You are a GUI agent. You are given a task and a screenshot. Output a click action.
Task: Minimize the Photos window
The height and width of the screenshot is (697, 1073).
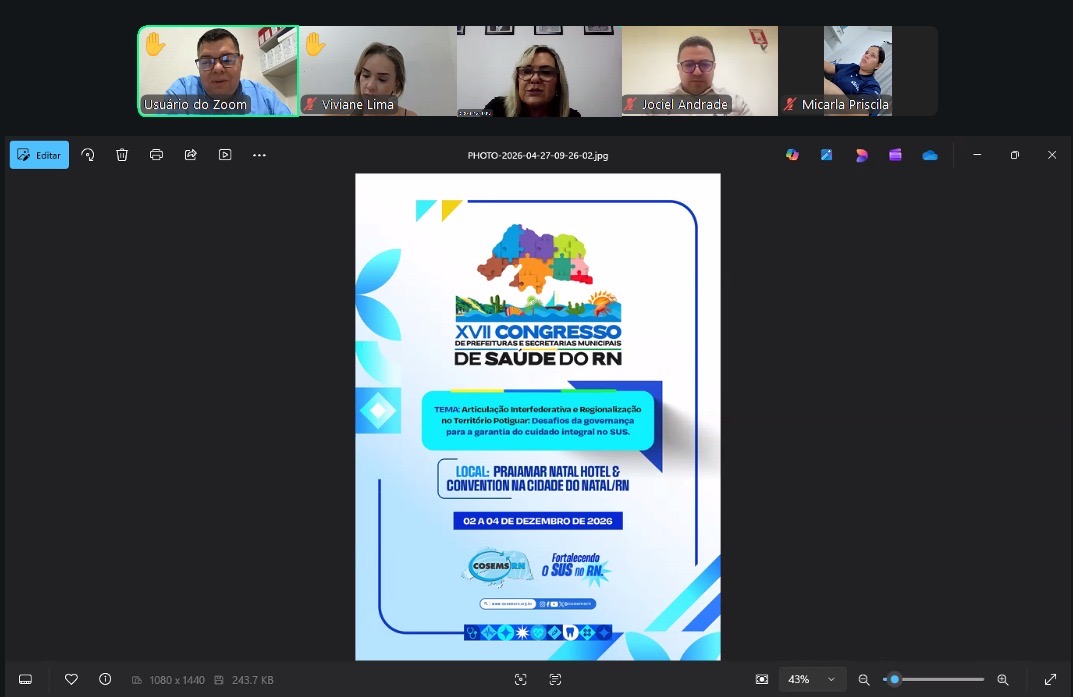(977, 155)
